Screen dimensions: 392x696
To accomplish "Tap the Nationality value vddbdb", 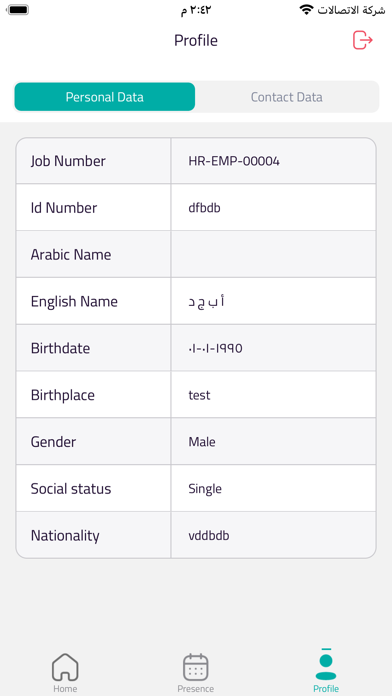I will (x=209, y=535).
